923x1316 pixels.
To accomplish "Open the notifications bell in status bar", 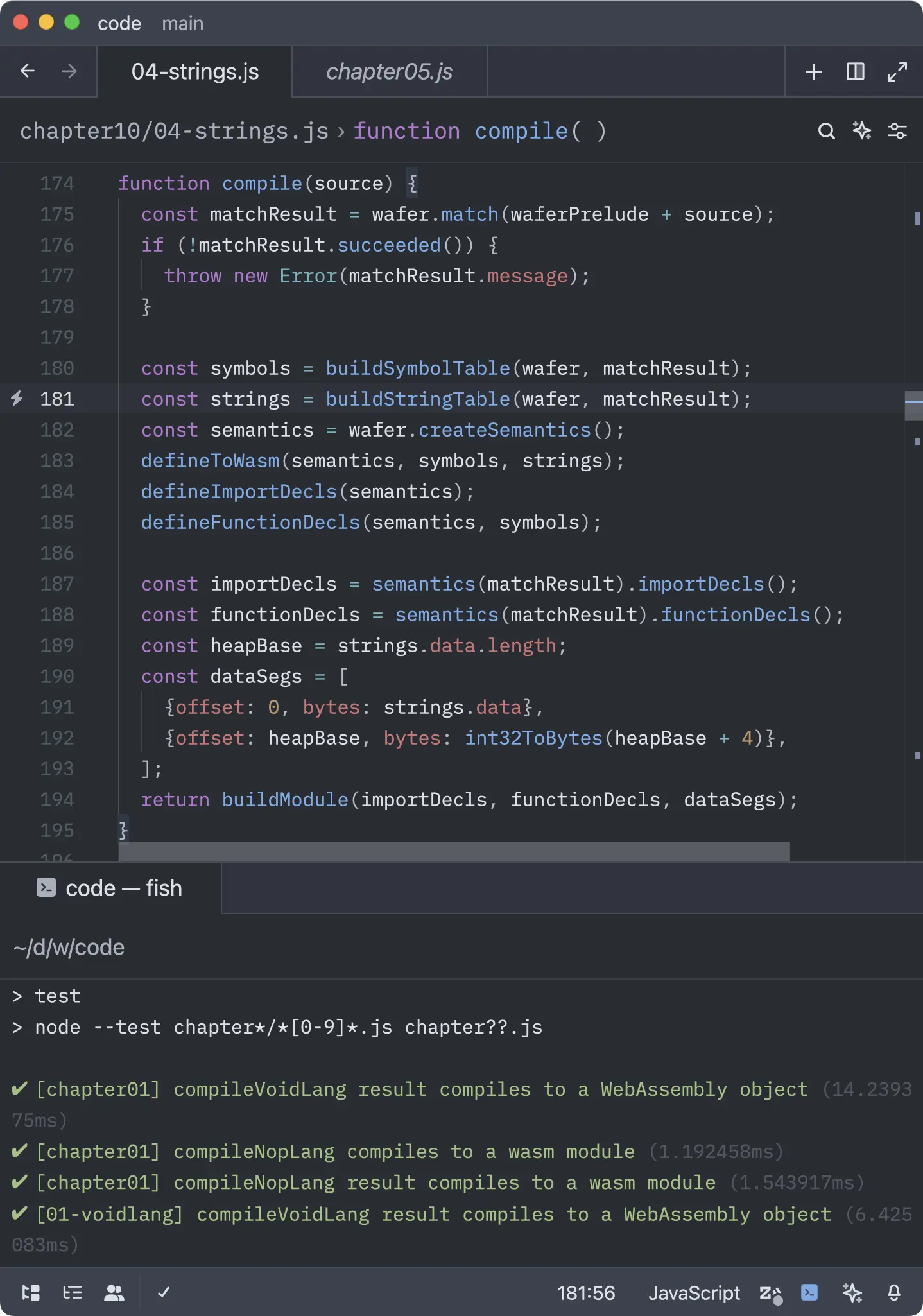I will point(893,1292).
